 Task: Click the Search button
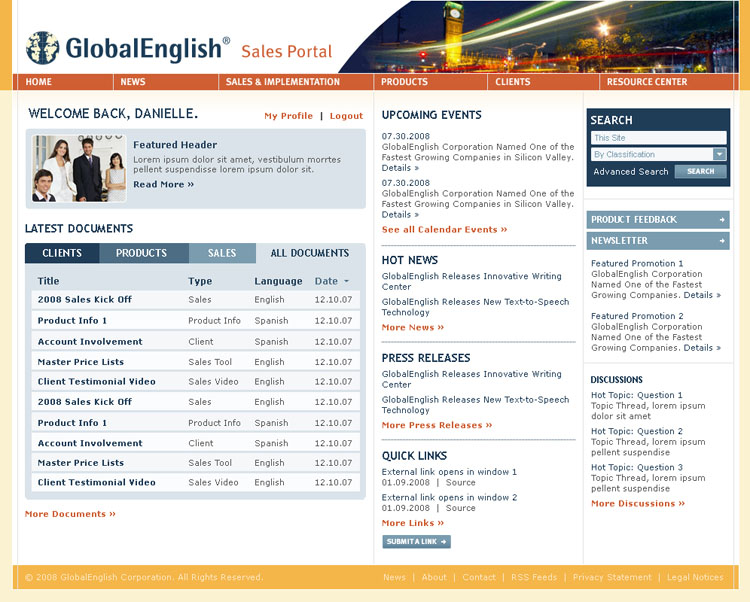point(700,171)
